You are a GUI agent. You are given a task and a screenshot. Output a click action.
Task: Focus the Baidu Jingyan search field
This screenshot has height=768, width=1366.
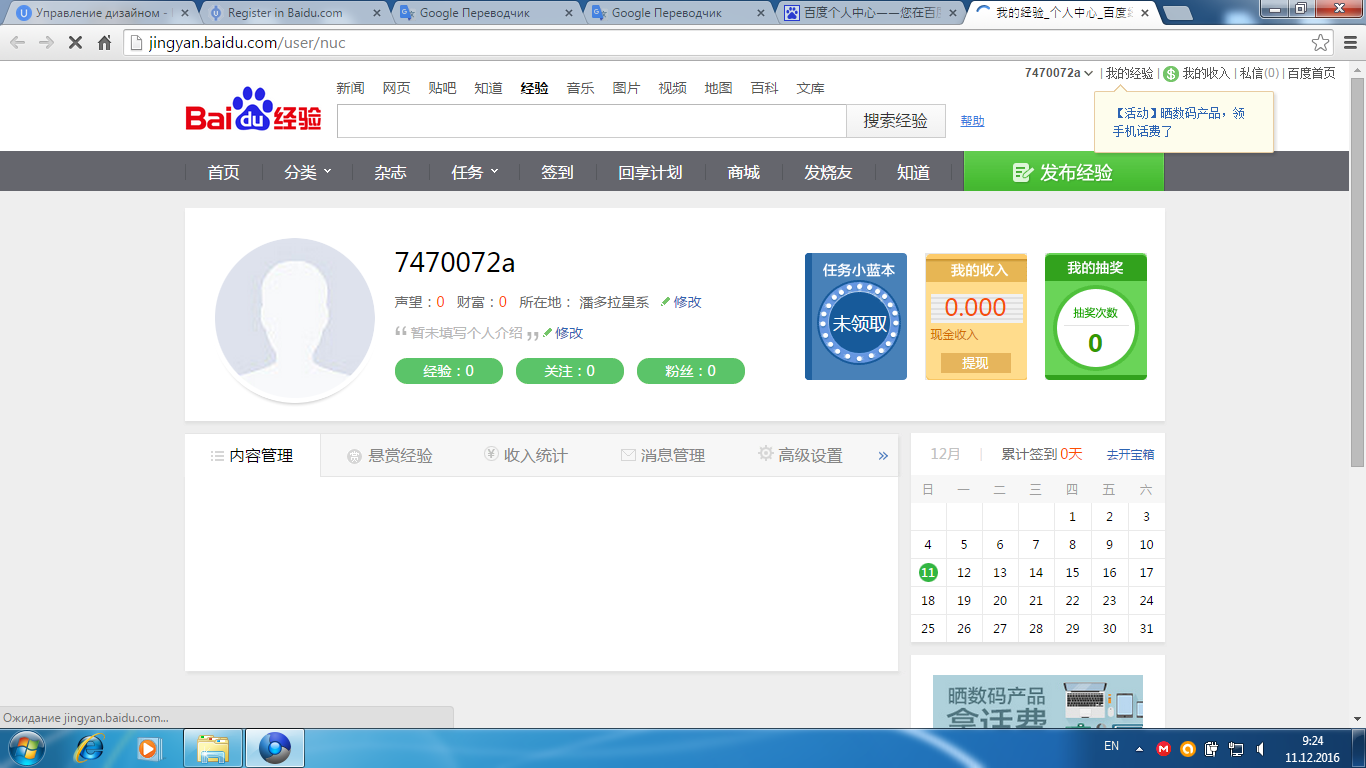(592, 121)
